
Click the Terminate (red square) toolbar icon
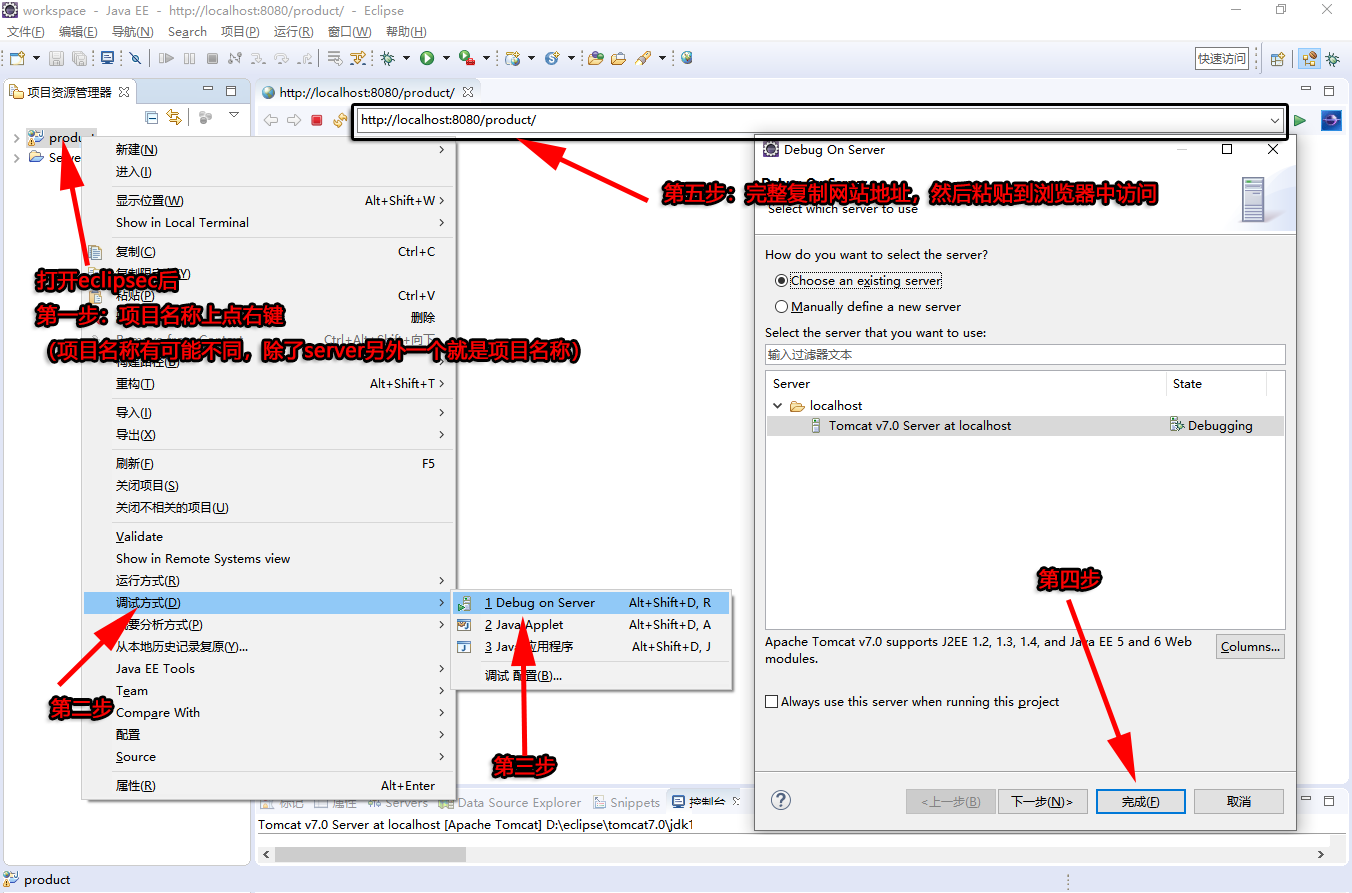(x=211, y=58)
